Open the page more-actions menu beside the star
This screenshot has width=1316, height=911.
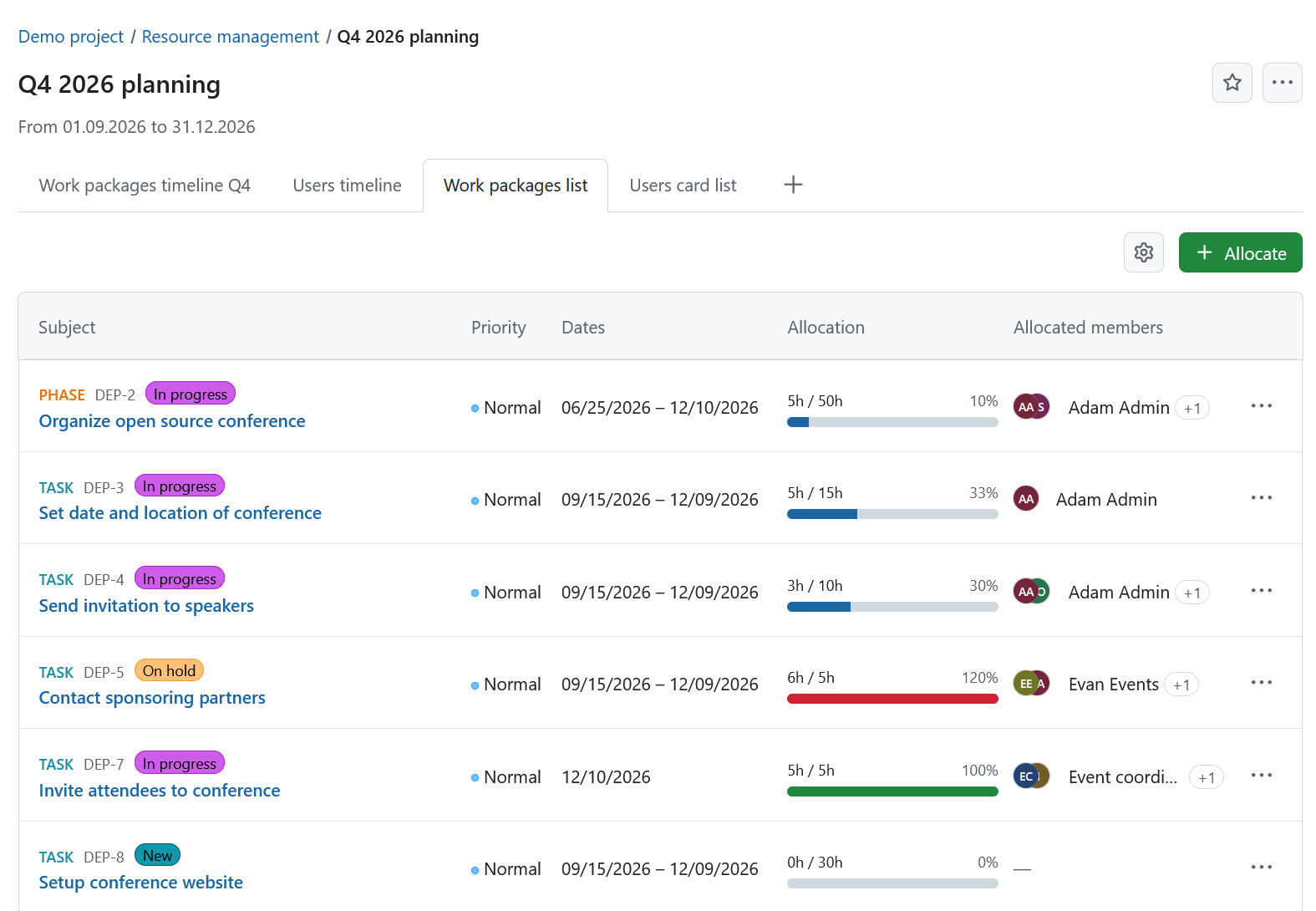pos(1282,83)
